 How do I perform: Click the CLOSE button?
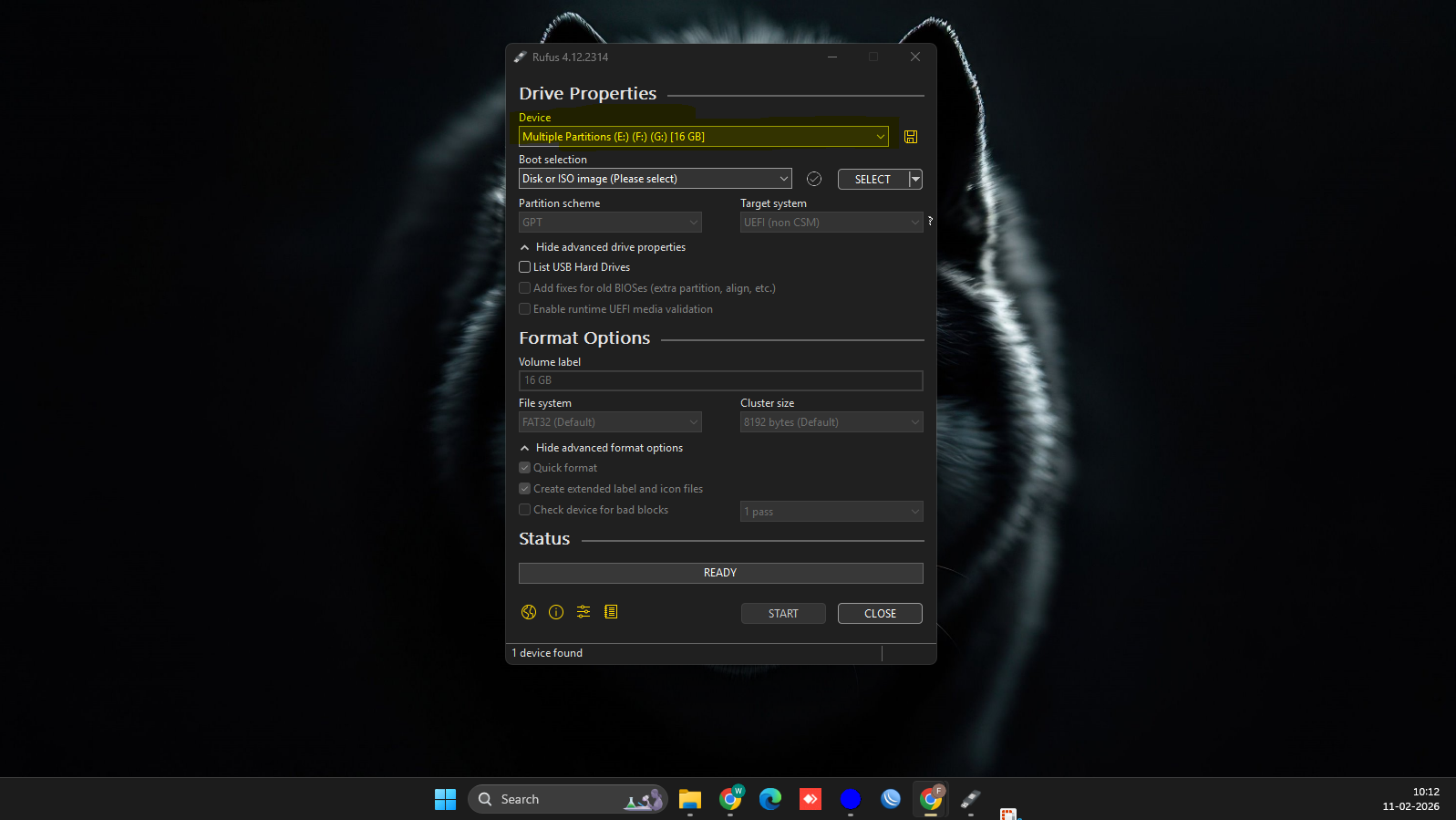point(880,614)
